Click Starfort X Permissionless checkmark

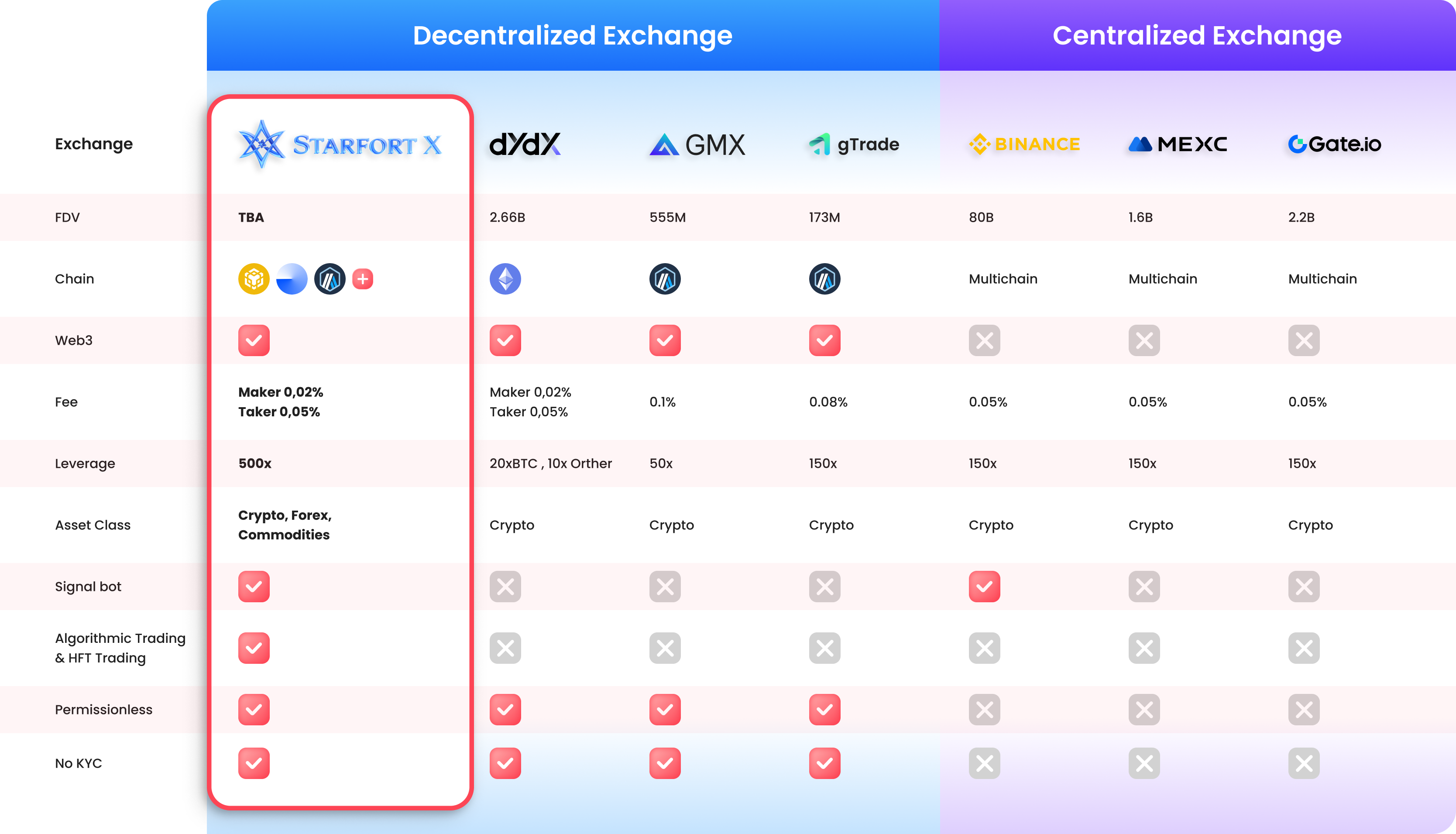(x=254, y=710)
